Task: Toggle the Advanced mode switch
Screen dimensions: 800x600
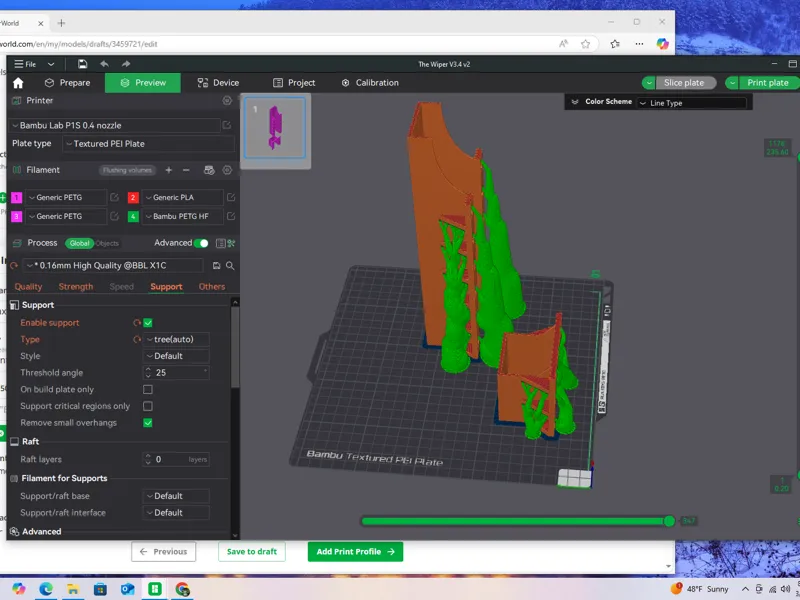Action: coord(202,243)
